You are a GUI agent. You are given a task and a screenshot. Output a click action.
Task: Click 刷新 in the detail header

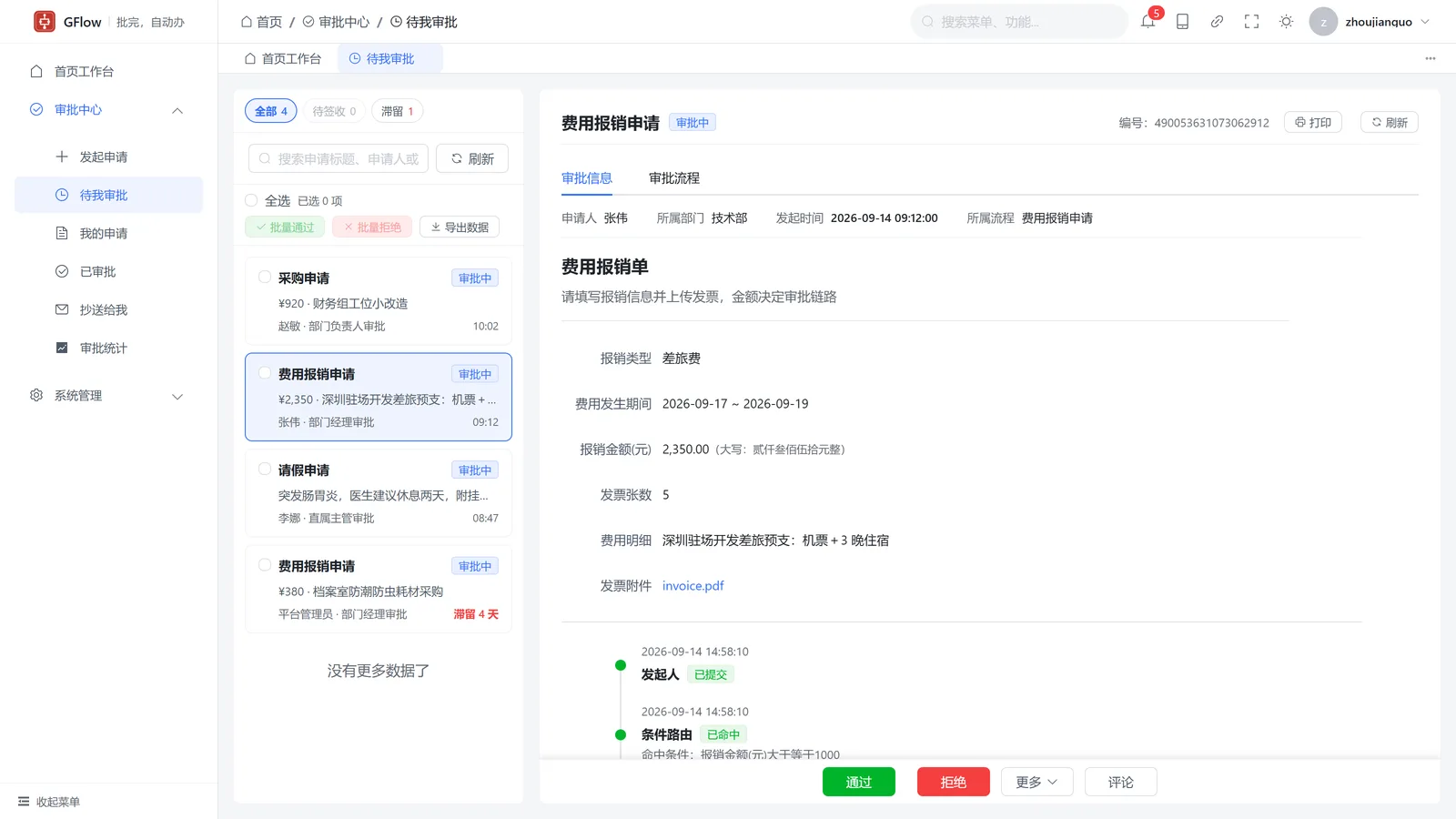click(x=1390, y=122)
